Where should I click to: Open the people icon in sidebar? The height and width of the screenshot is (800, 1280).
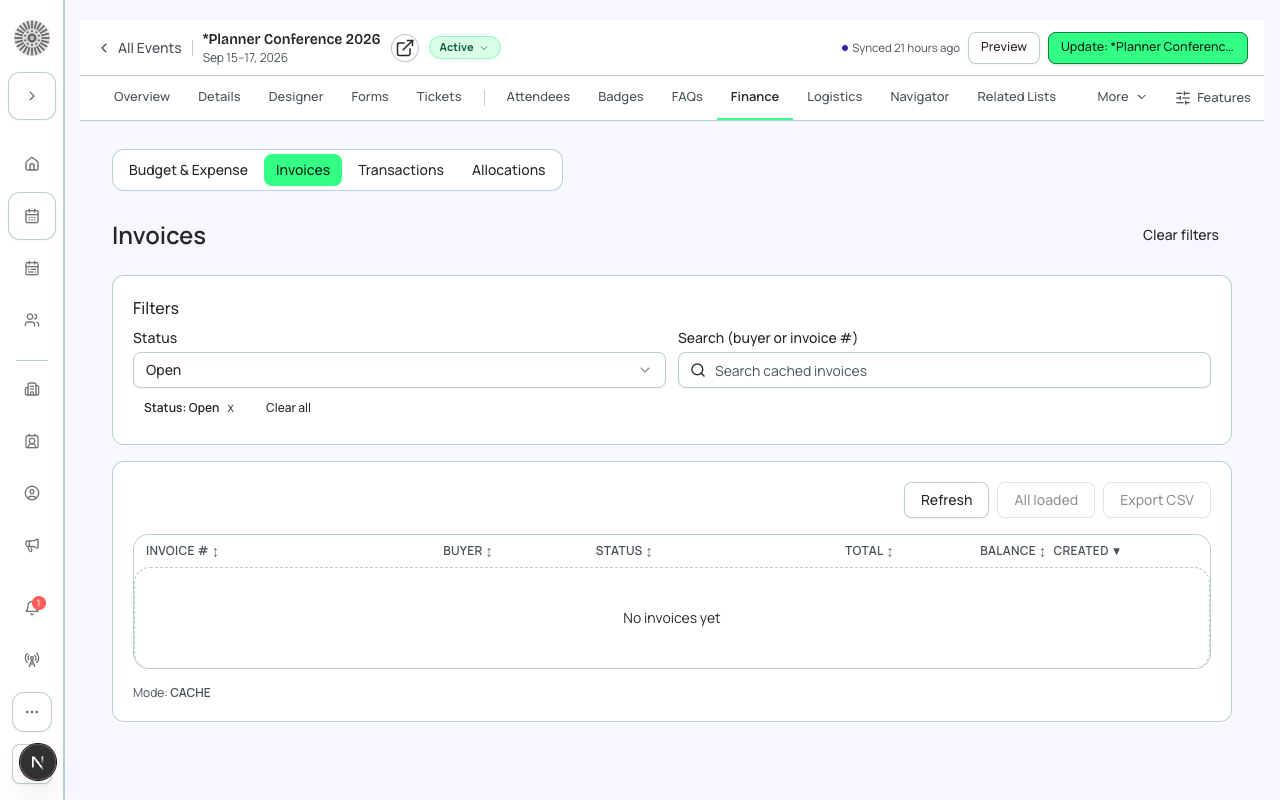tap(32, 320)
